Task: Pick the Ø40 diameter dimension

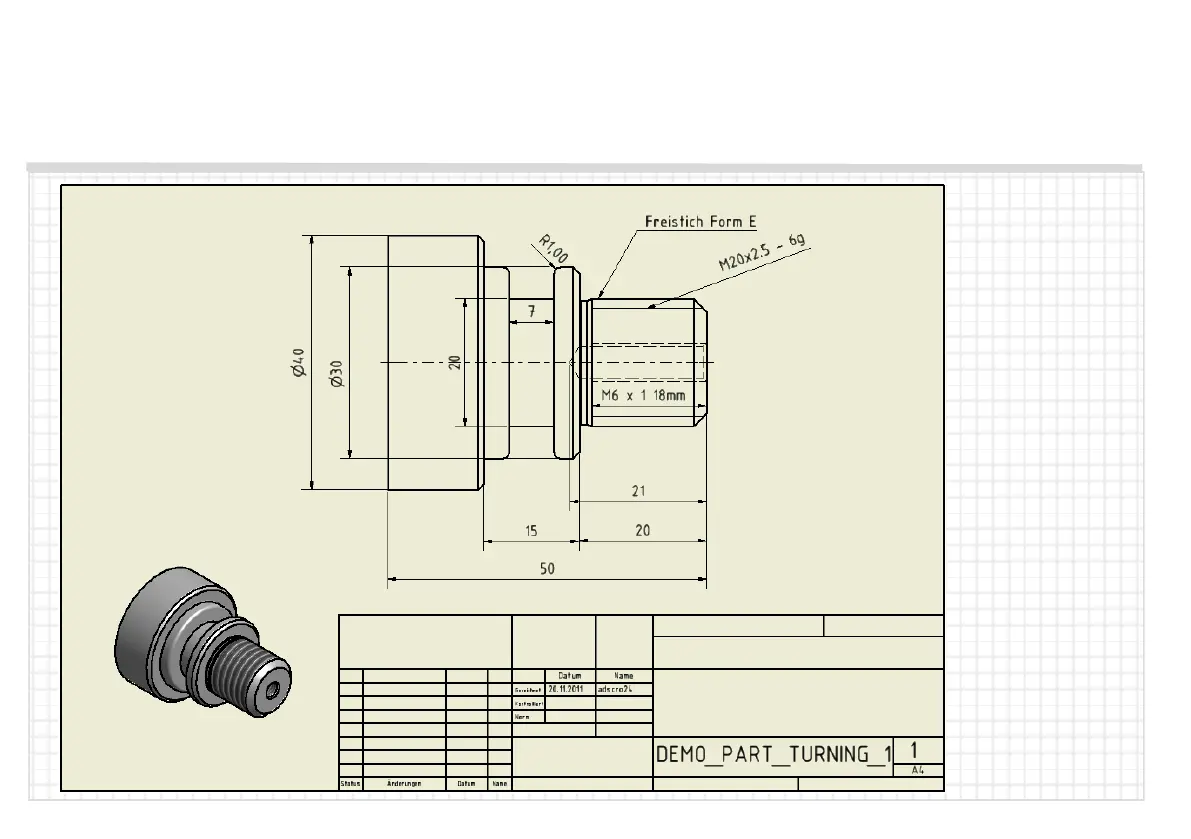Action: click(x=297, y=362)
